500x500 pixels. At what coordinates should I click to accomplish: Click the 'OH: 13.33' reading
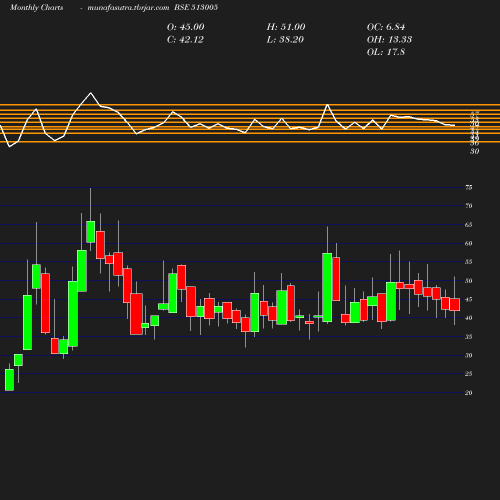click(389, 40)
